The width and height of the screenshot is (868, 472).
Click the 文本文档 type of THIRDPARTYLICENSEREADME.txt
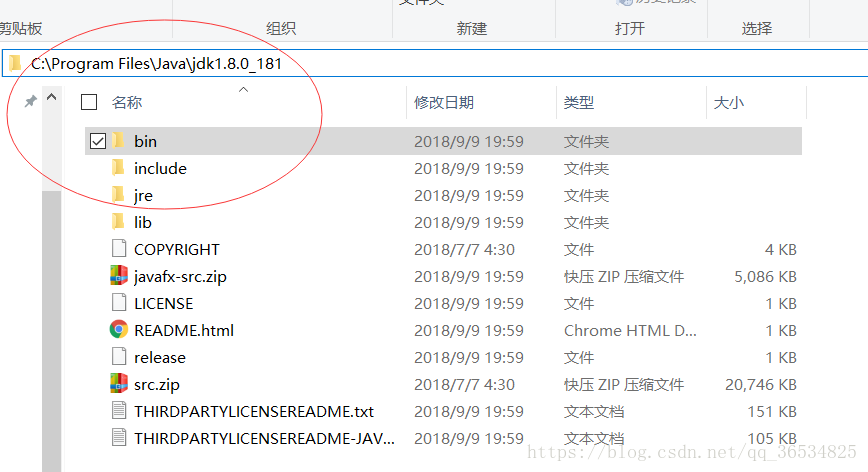[x=594, y=412]
